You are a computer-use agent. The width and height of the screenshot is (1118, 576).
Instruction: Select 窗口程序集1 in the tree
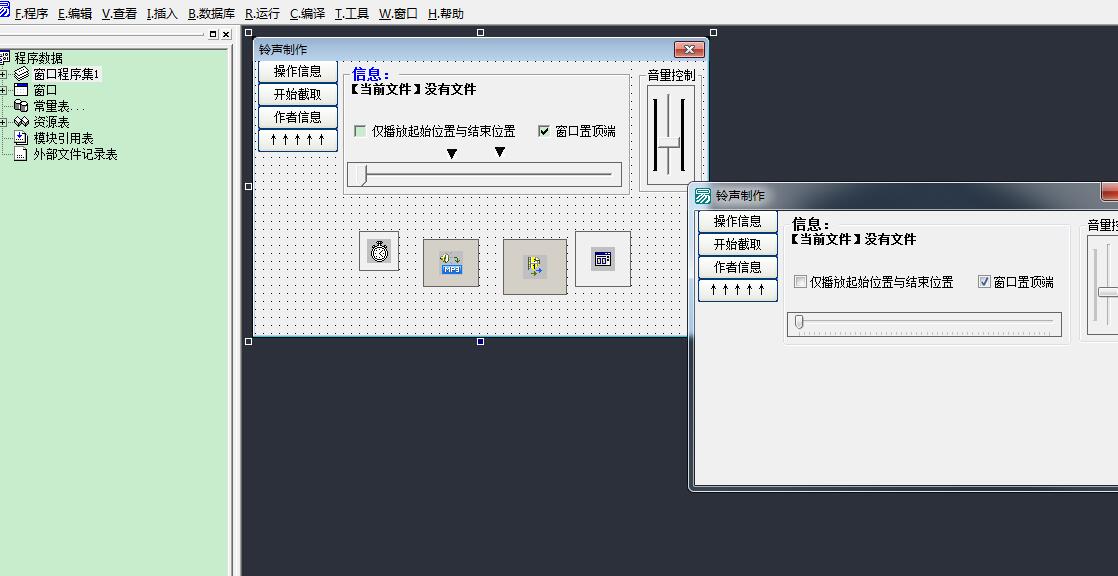[x=66, y=74]
